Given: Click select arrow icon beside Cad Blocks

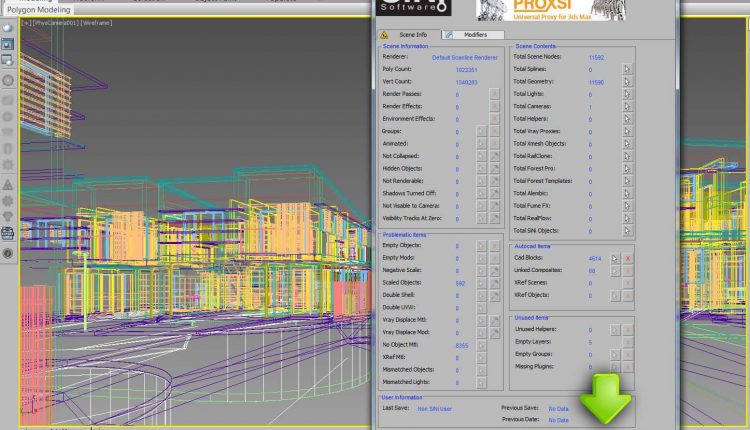Looking at the screenshot, I should (615, 258).
